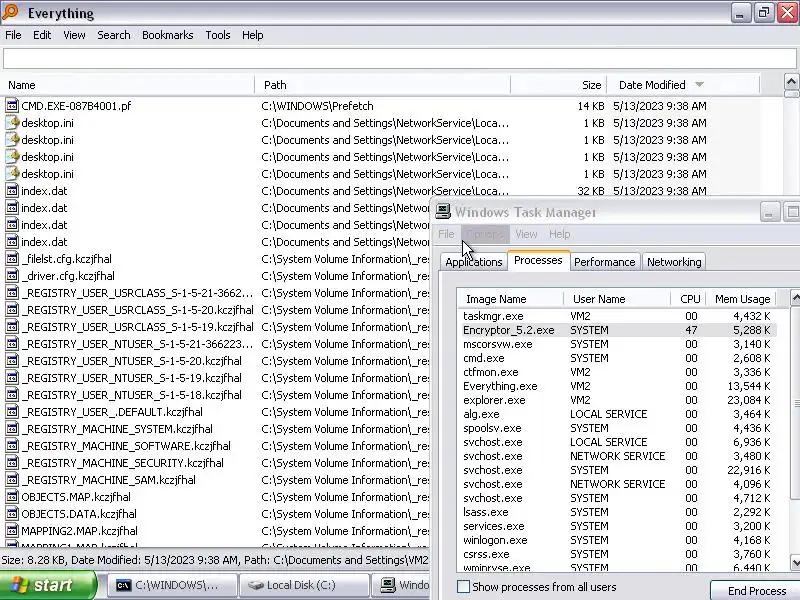This screenshot has width=800, height=600.
Task: Switch to the Performance tab
Action: tap(605, 262)
